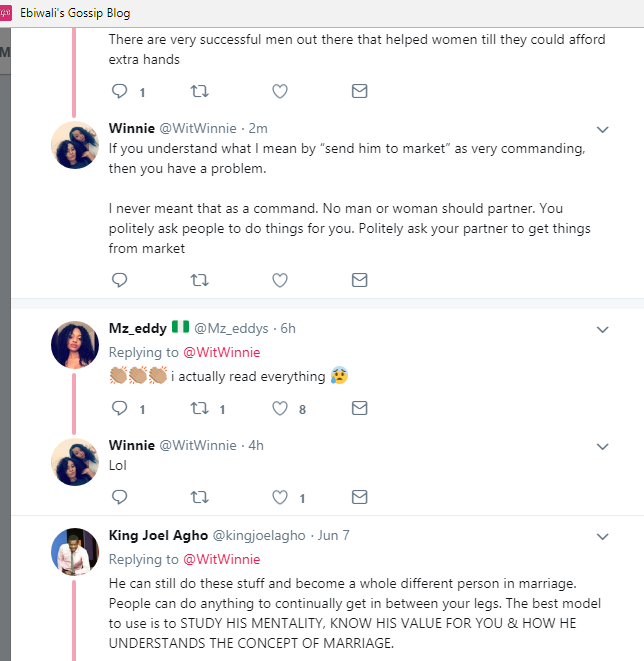
Task: Expand options chevron on Mz_eddy's tweet
Action: [603, 329]
